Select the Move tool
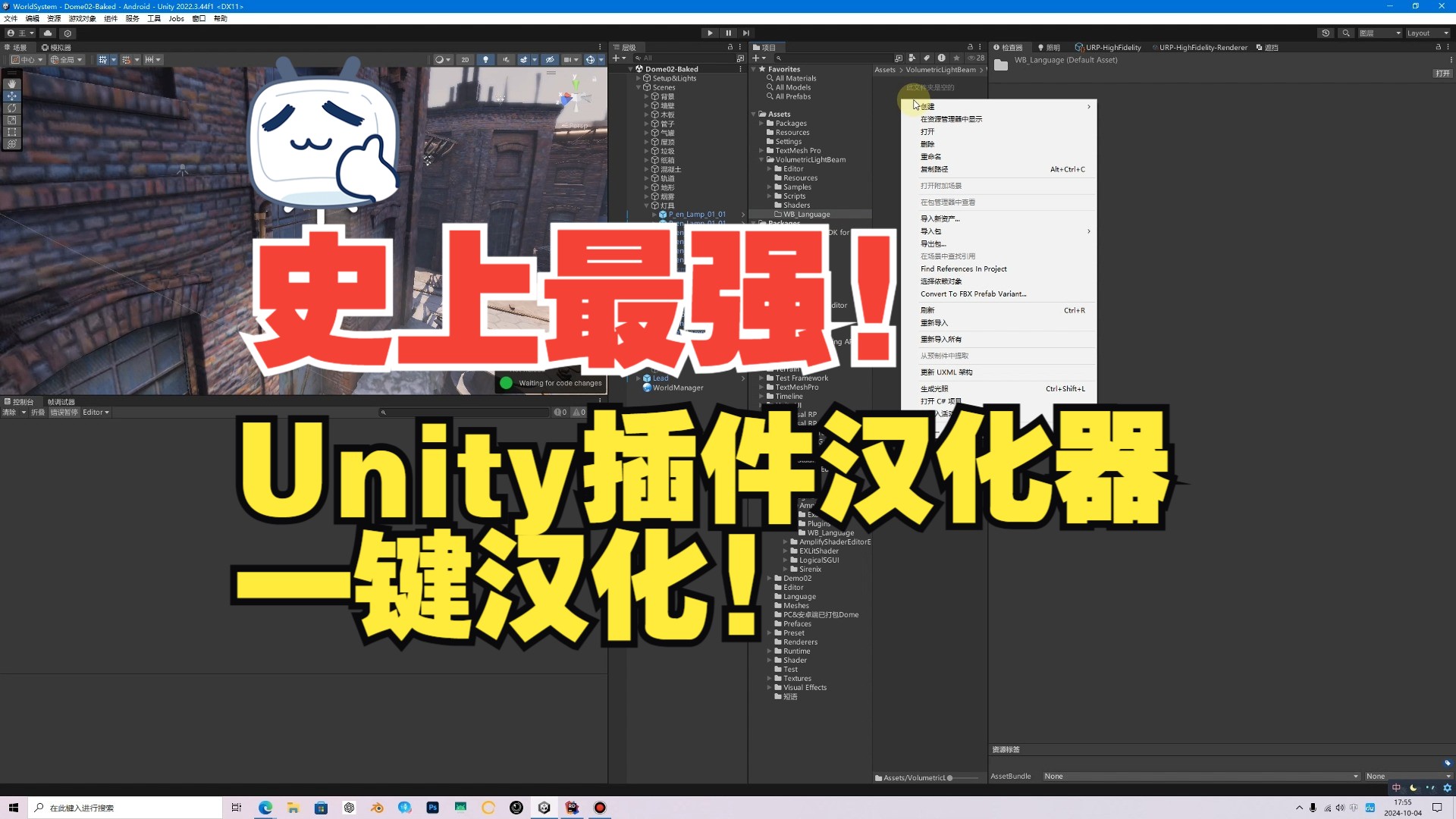Viewport: 1456px width, 819px height. point(11,96)
